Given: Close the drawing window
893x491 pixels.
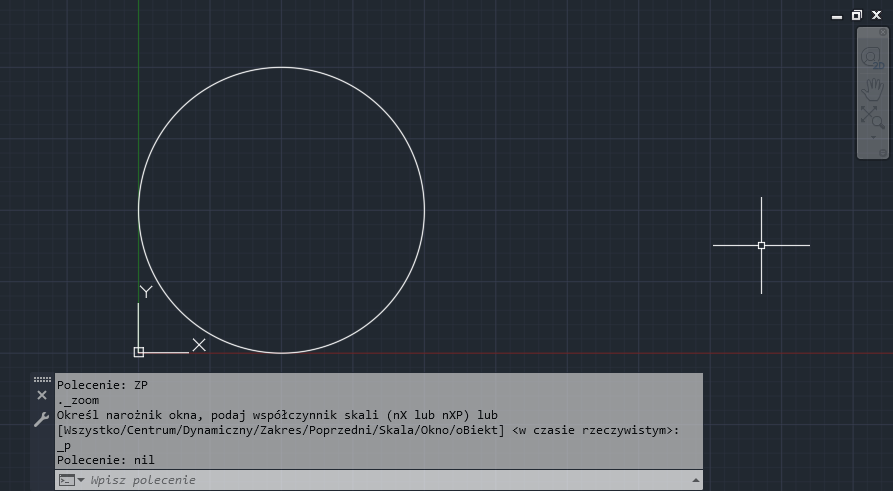Looking at the screenshot, I should [x=876, y=15].
